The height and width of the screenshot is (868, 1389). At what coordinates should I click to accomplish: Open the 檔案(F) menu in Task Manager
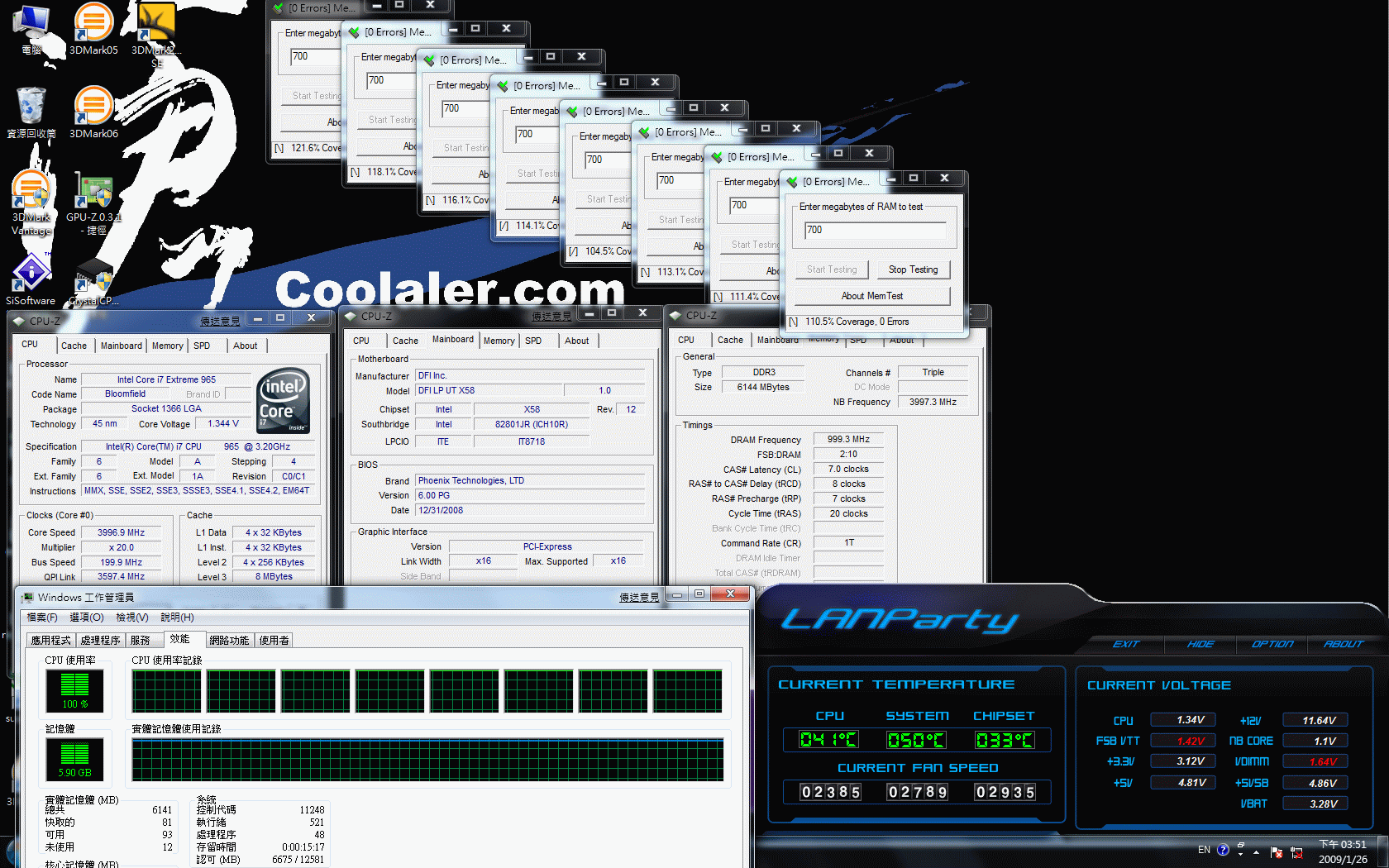coord(42,618)
